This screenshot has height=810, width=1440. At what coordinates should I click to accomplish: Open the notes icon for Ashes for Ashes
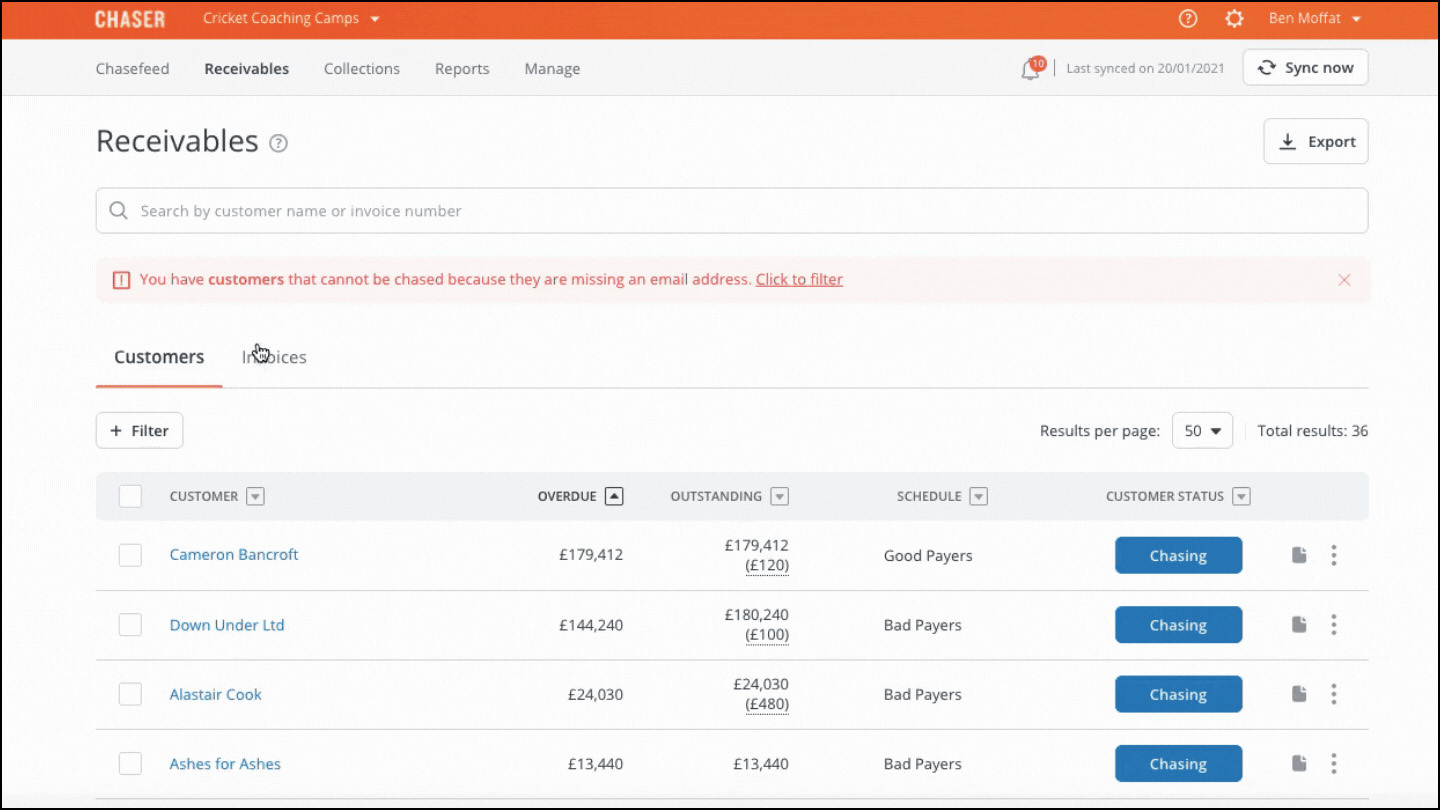point(1299,764)
